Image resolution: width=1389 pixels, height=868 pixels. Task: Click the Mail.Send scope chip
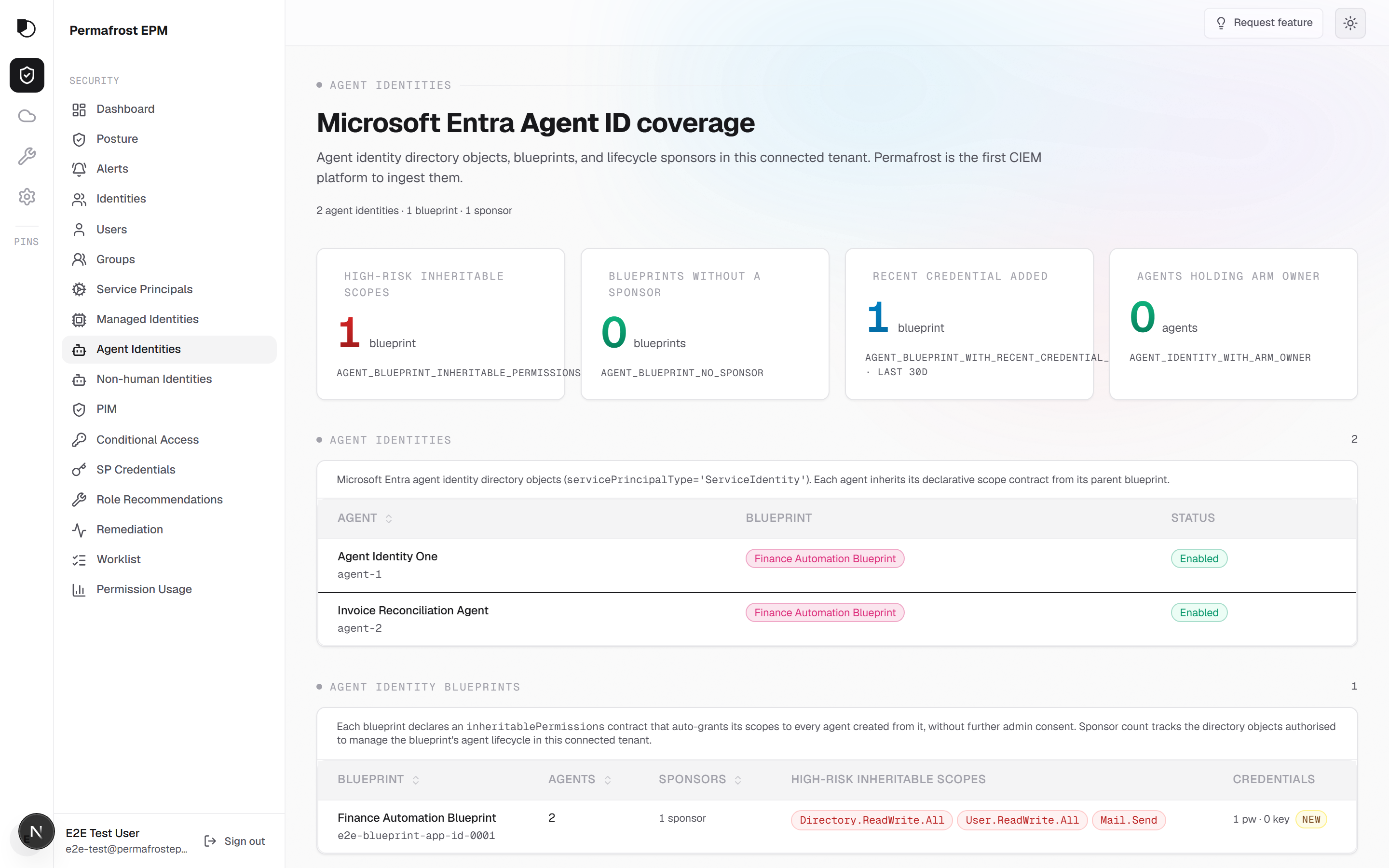click(1129, 820)
